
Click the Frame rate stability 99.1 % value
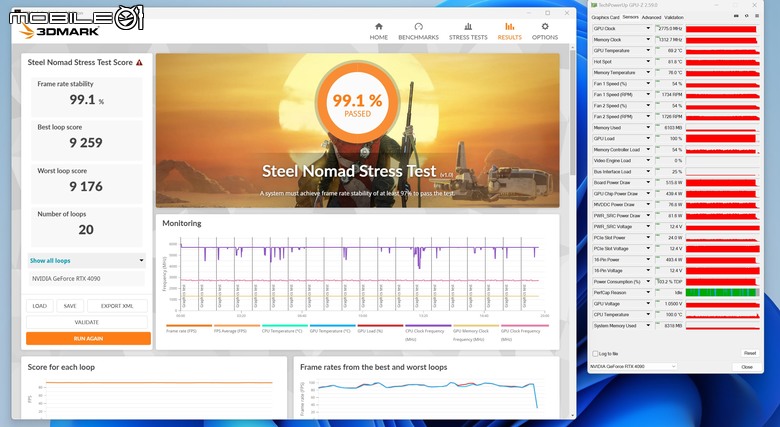click(x=87, y=100)
